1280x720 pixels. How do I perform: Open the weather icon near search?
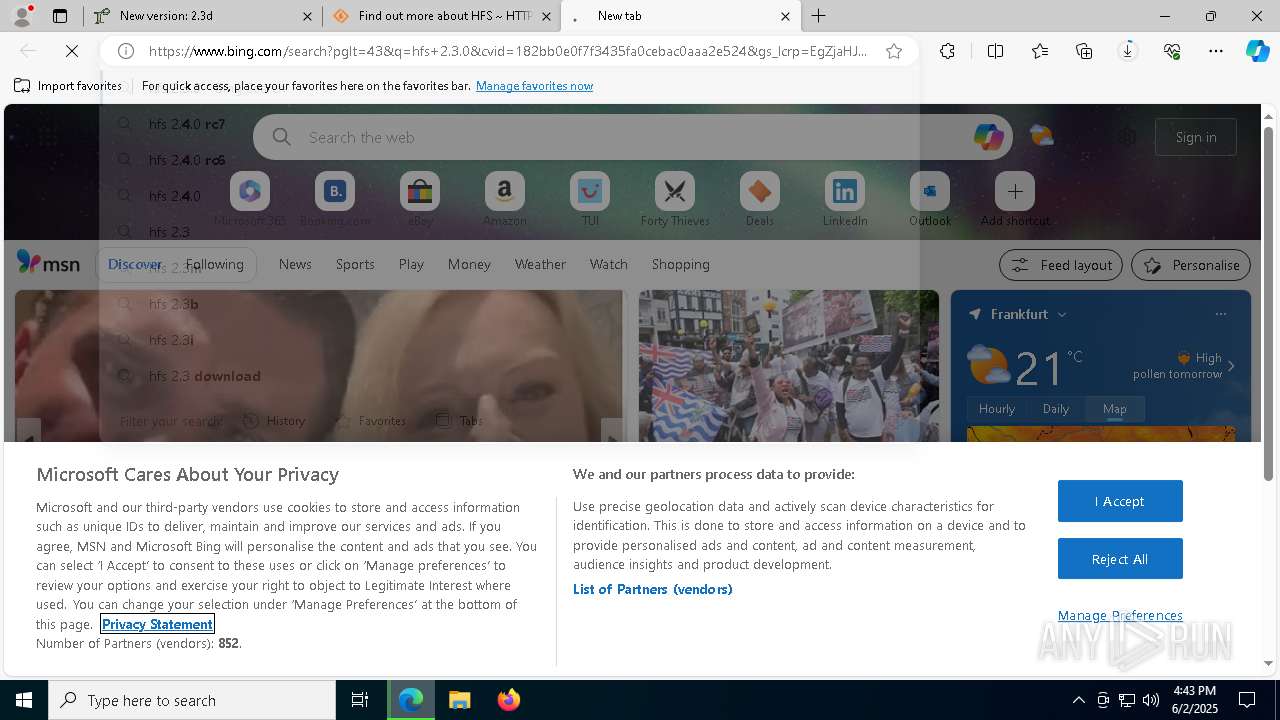click(1042, 136)
